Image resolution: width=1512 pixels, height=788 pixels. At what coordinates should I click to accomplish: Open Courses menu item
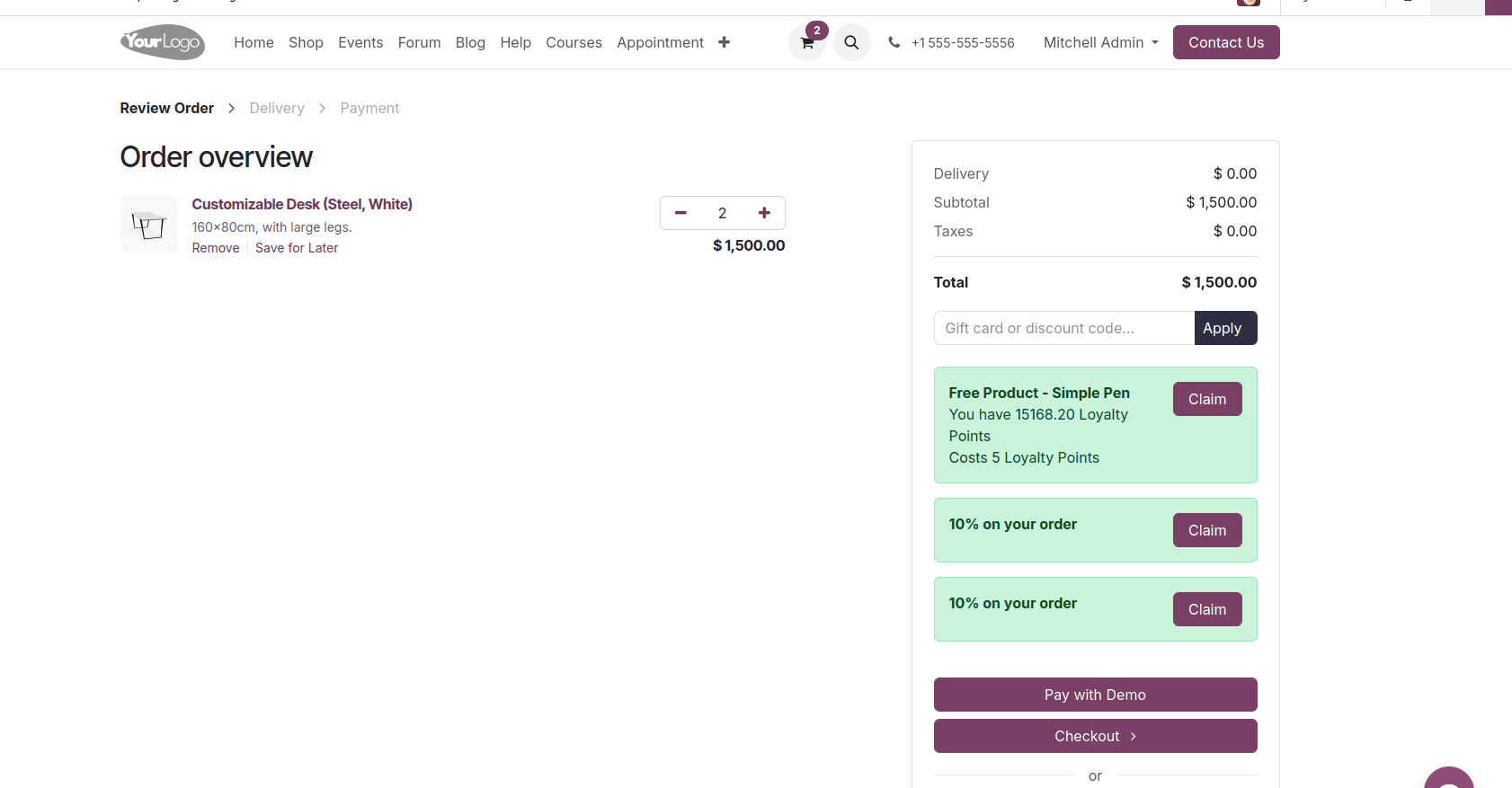click(x=574, y=42)
